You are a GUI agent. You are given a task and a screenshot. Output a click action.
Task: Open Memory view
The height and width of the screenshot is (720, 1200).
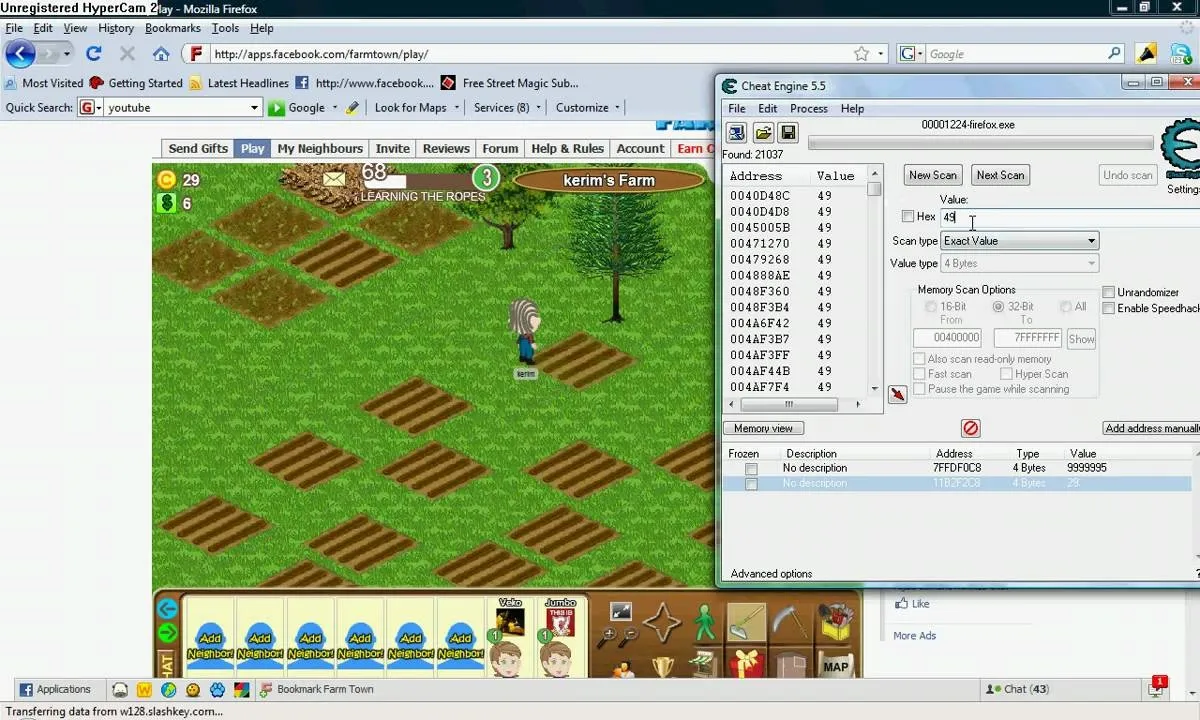click(x=763, y=428)
